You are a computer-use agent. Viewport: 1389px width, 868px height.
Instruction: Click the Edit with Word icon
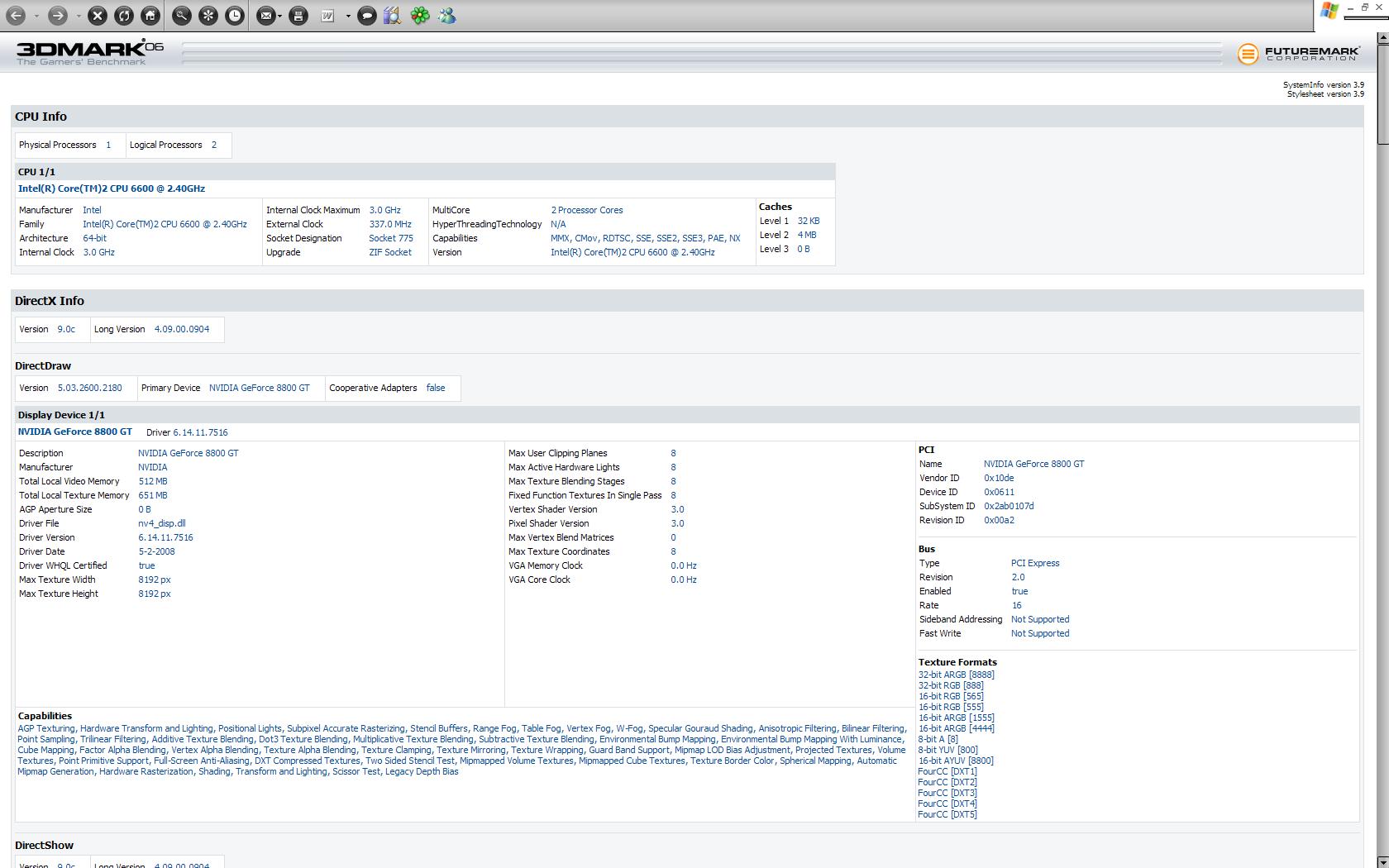(327, 16)
